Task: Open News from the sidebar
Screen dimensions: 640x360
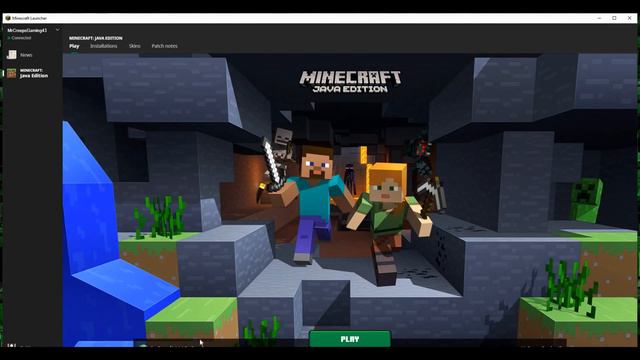Action: pos(26,55)
